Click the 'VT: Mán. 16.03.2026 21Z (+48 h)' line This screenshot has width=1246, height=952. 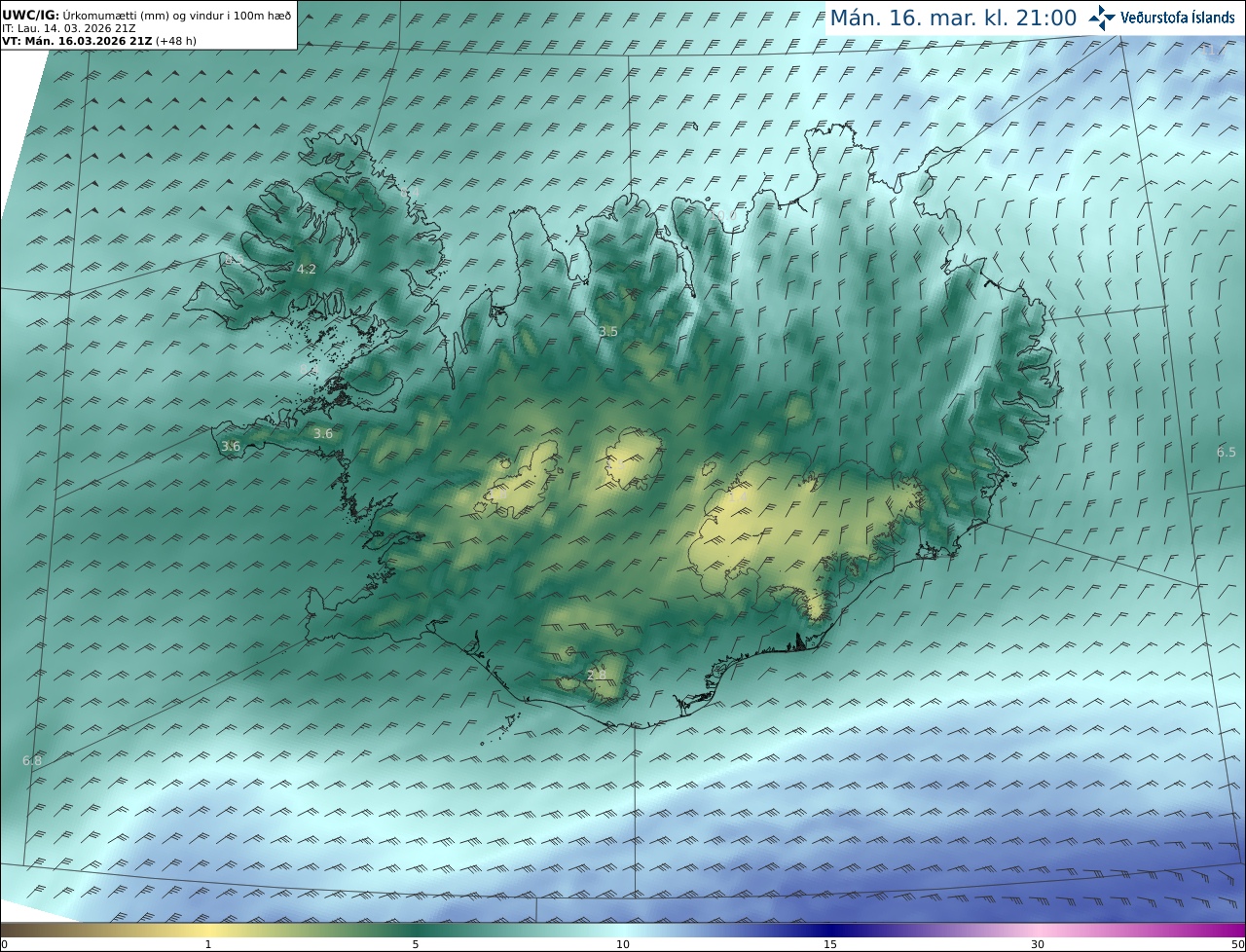pyautogui.click(x=98, y=42)
